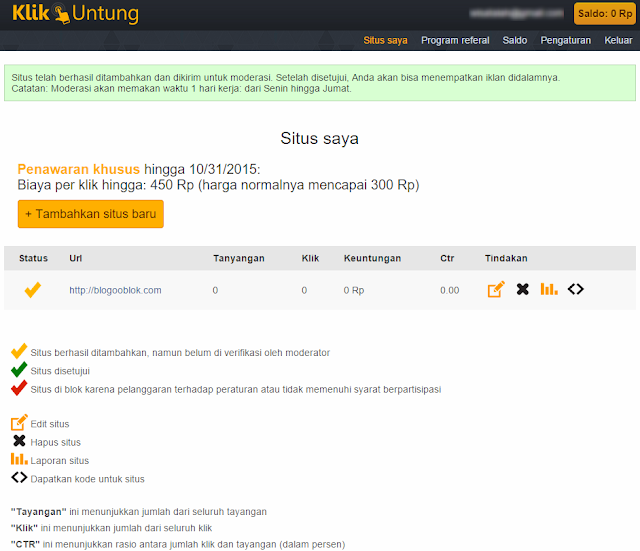This screenshot has width=640, height=551.
Task: Click the Klik column header
Action: pos(310,258)
